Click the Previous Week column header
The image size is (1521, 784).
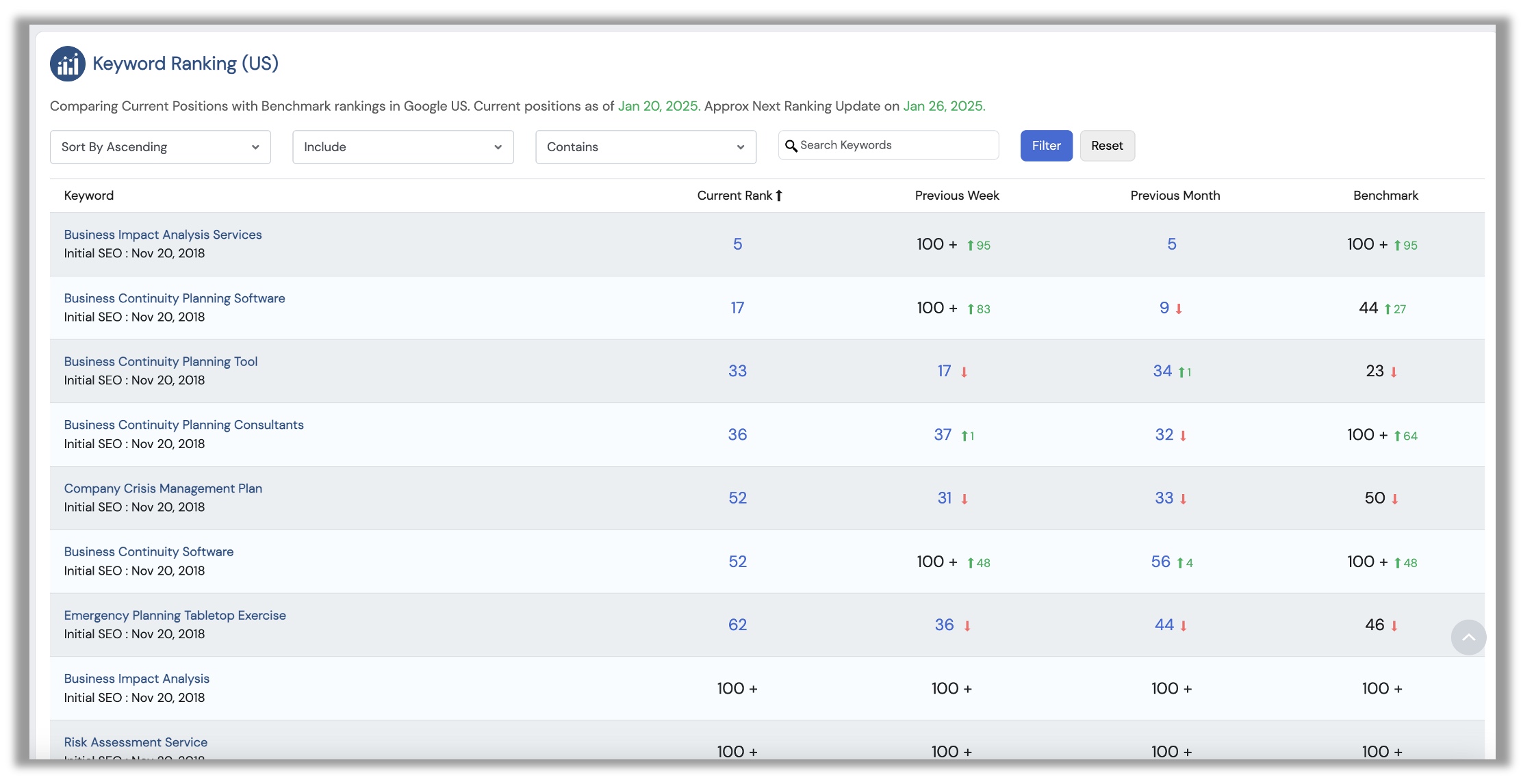pos(957,196)
